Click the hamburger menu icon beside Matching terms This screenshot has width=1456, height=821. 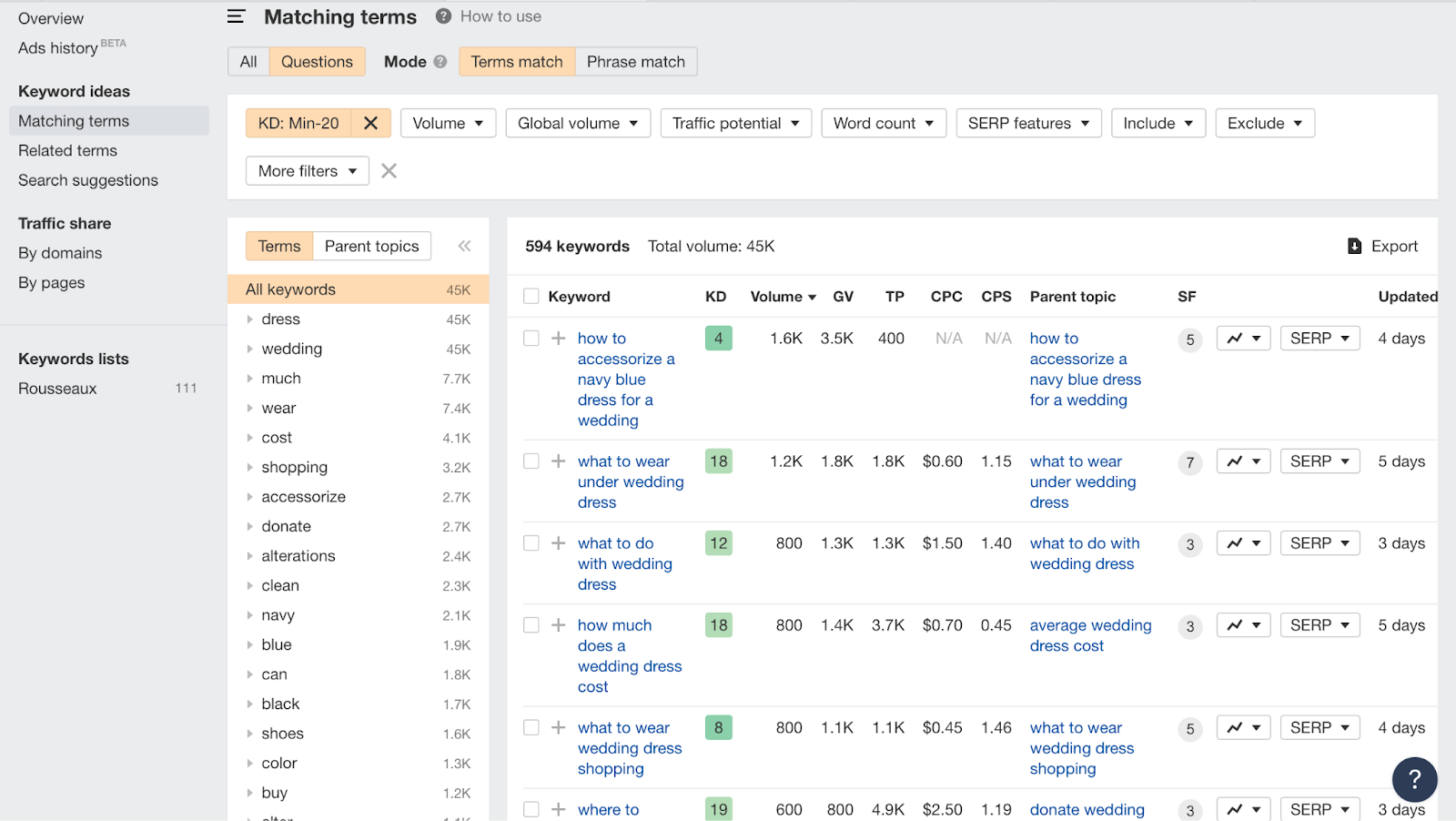coord(236,16)
